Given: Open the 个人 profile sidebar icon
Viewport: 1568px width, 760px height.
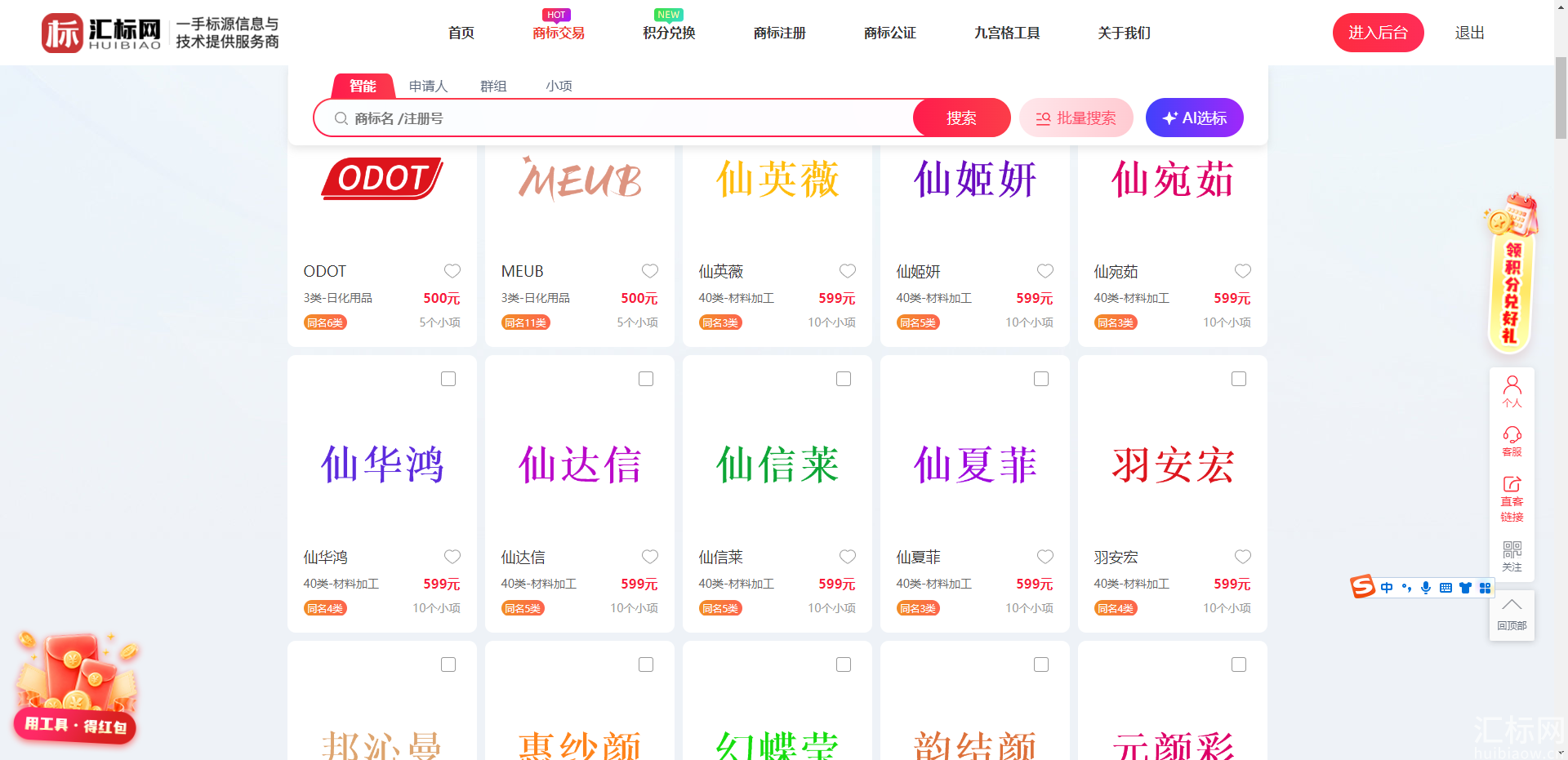Looking at the screenshot, I should click(1512, 392).
